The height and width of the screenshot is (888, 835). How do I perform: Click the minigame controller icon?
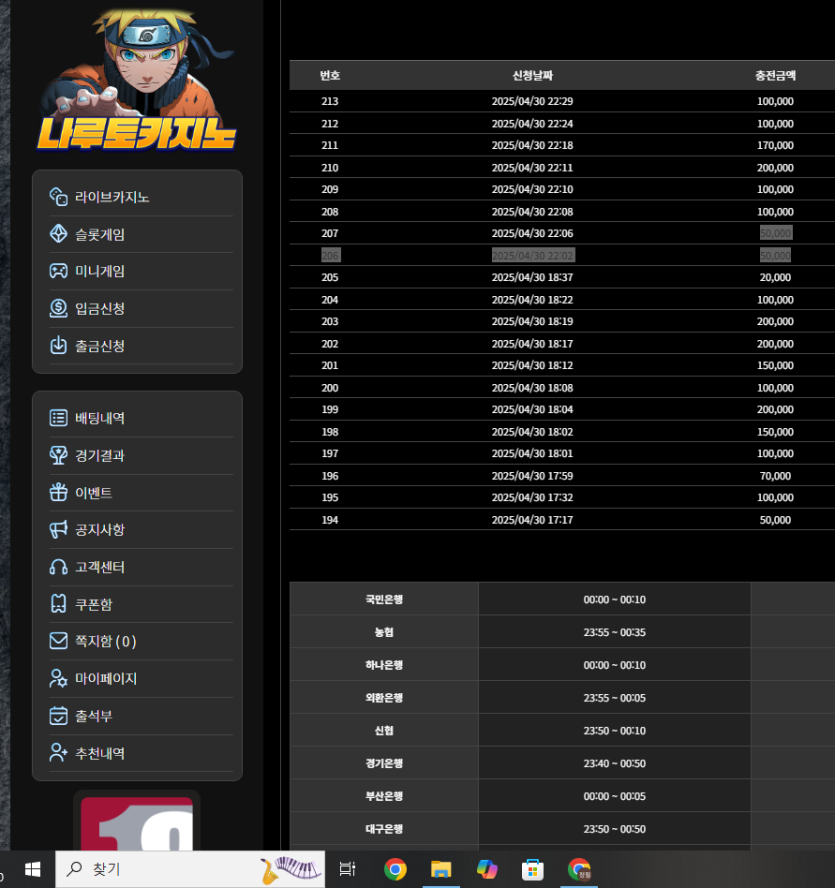pyautogui.click(x=58, y=271)
